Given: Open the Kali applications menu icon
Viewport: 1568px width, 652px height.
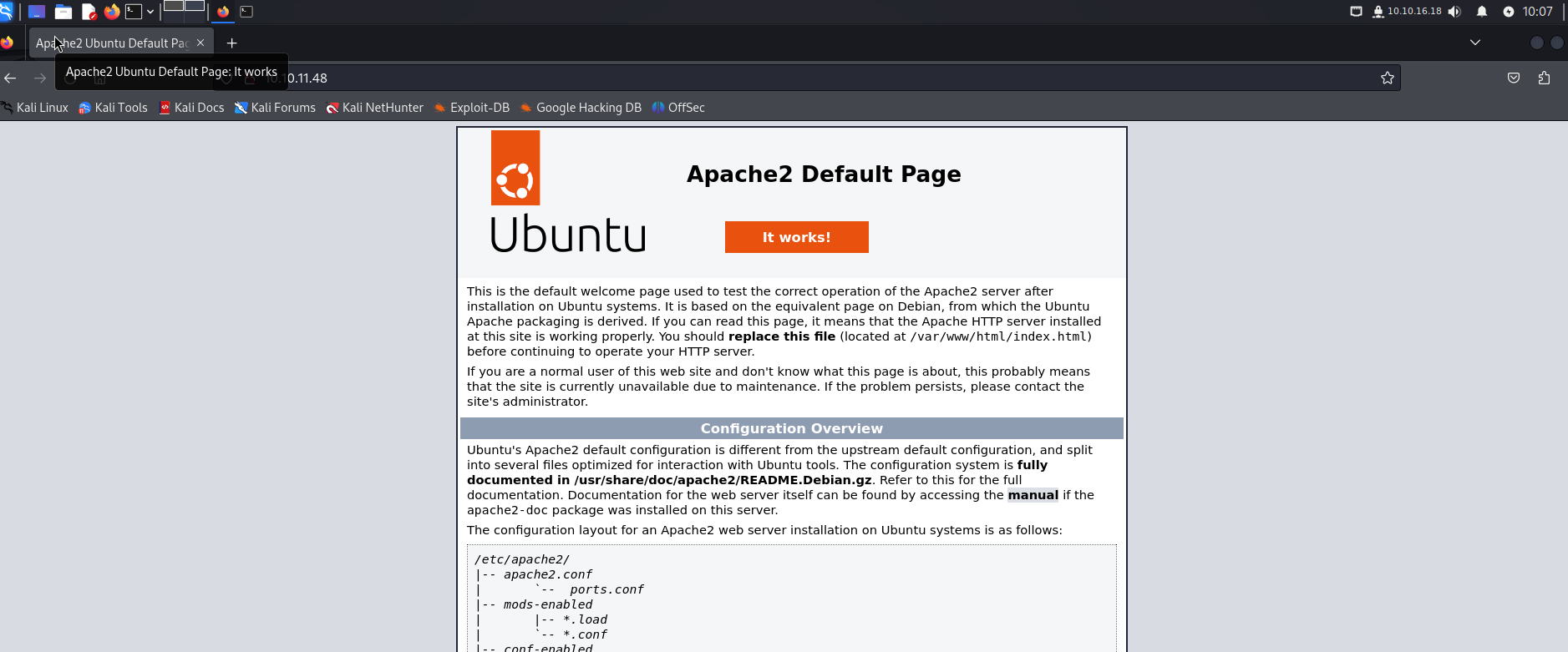Looking at the screenshot, I should click(x=7, y=12).
